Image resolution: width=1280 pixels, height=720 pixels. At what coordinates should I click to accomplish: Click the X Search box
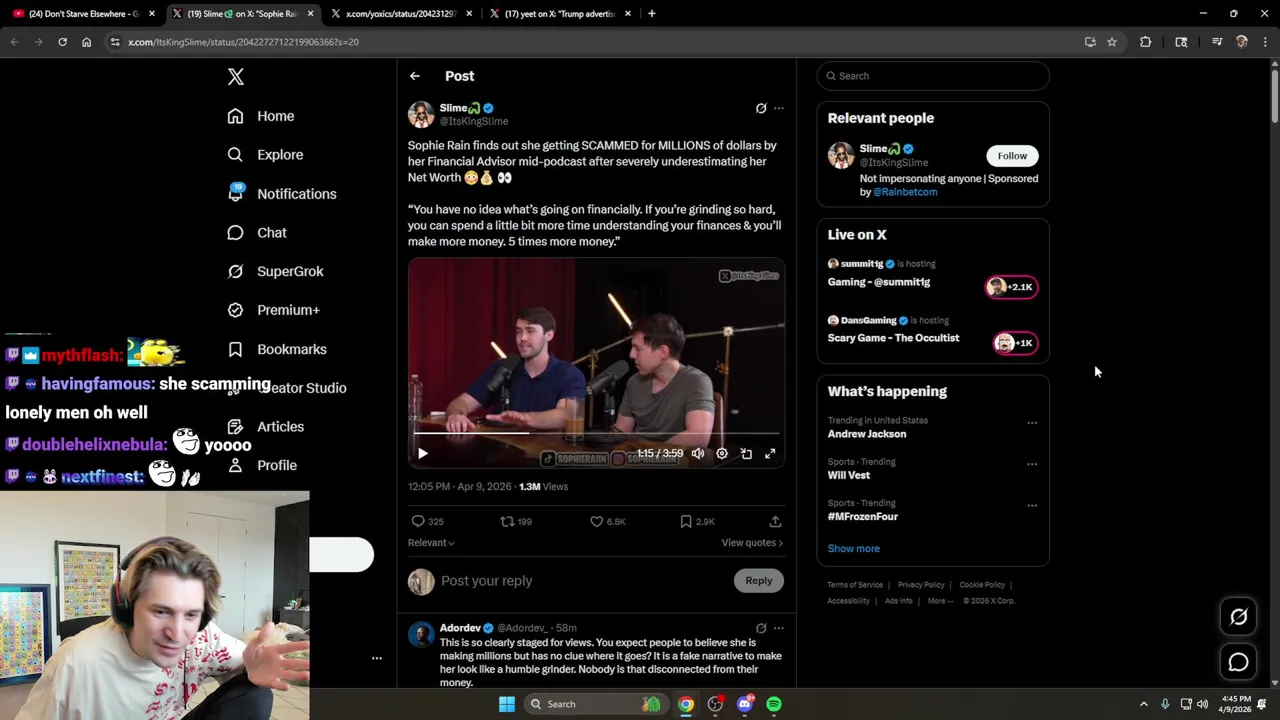(x=933, y=76)
